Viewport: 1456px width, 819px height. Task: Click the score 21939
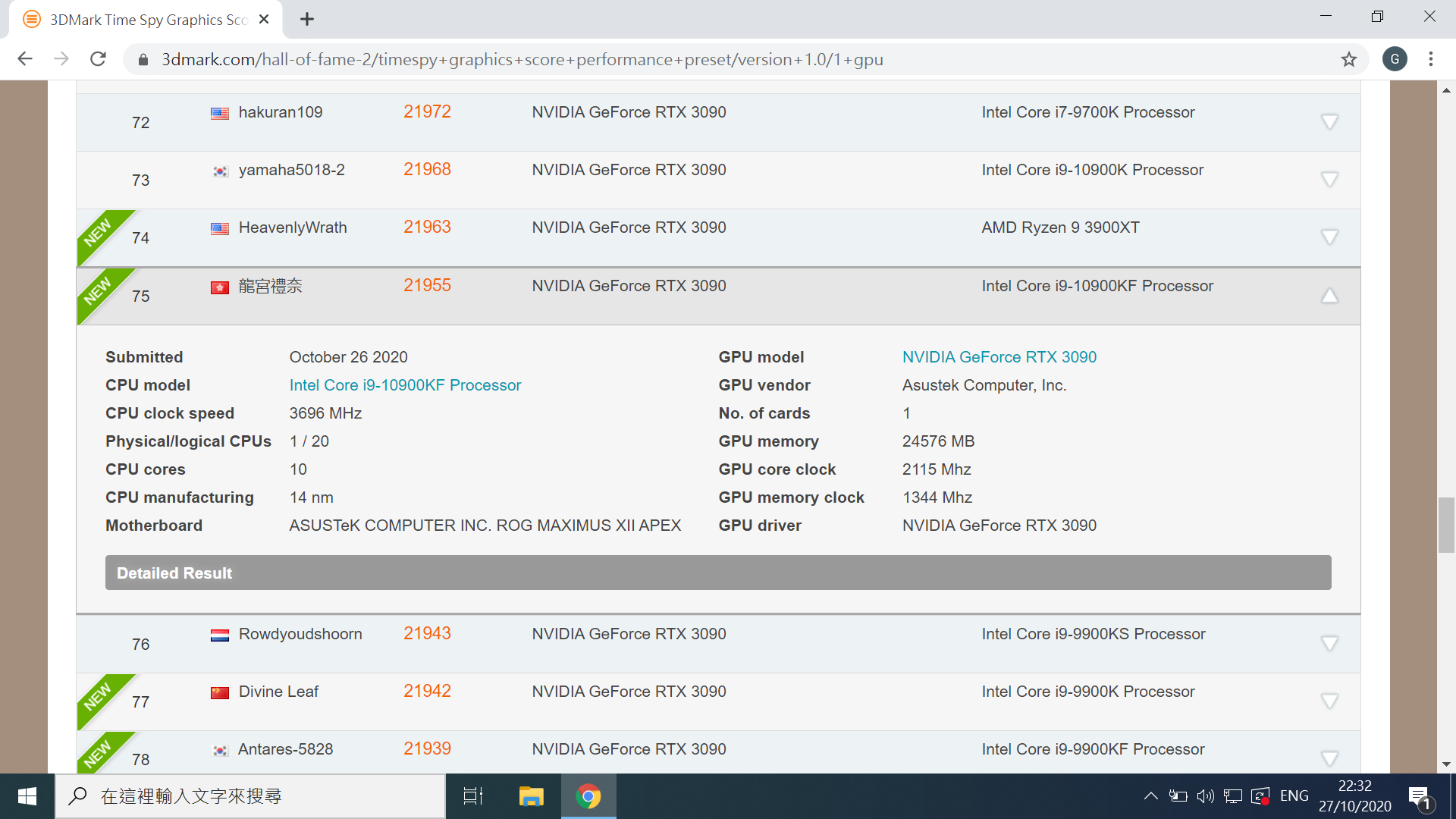(427, 748)
